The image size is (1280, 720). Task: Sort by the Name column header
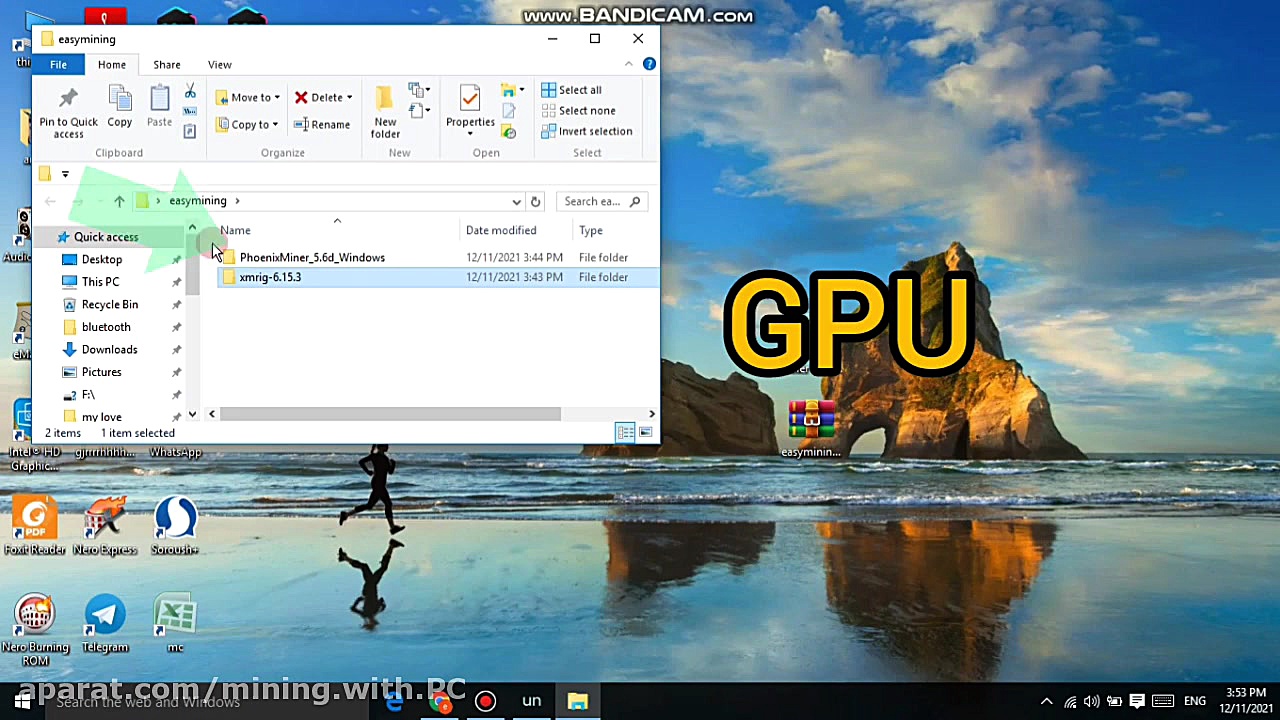click(x=235, y=231)
